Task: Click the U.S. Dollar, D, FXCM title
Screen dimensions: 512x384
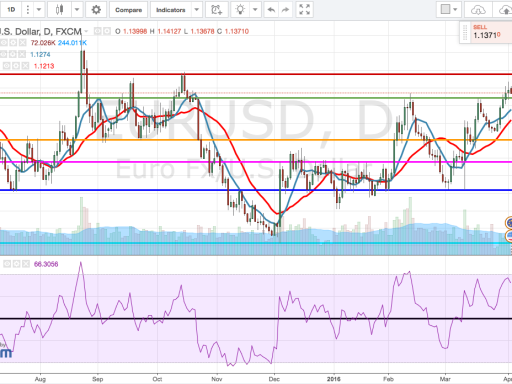Action: click(x=40, y=31)
